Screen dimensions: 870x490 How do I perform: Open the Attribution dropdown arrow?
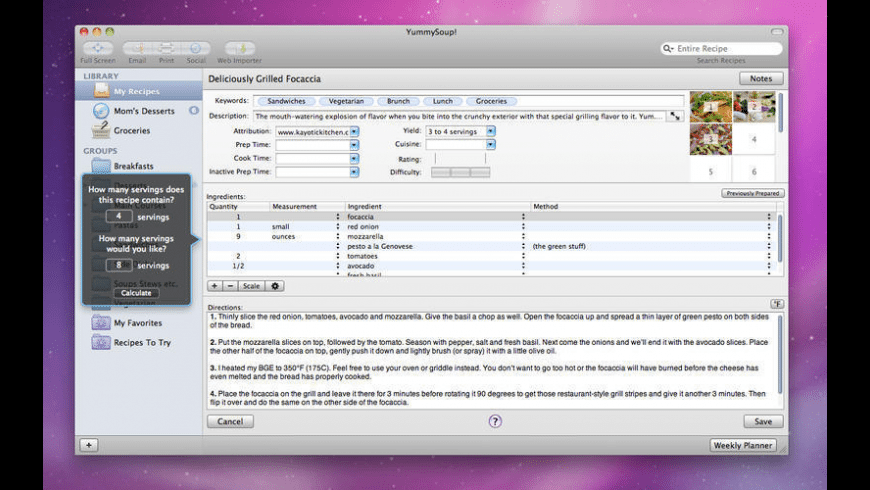354,132
